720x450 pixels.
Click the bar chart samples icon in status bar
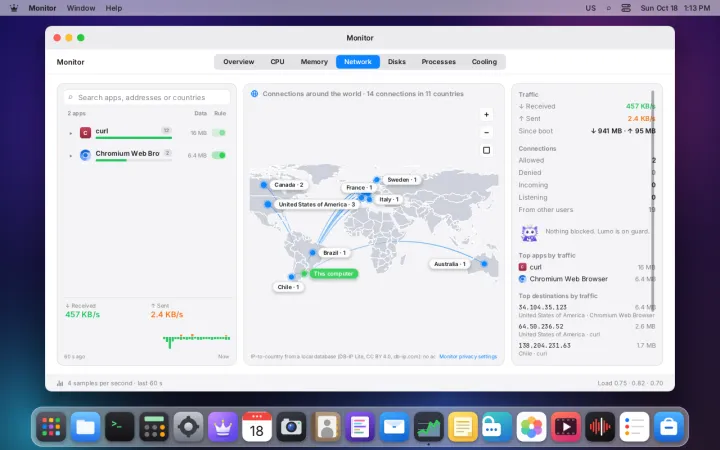(x=60, y=383)
